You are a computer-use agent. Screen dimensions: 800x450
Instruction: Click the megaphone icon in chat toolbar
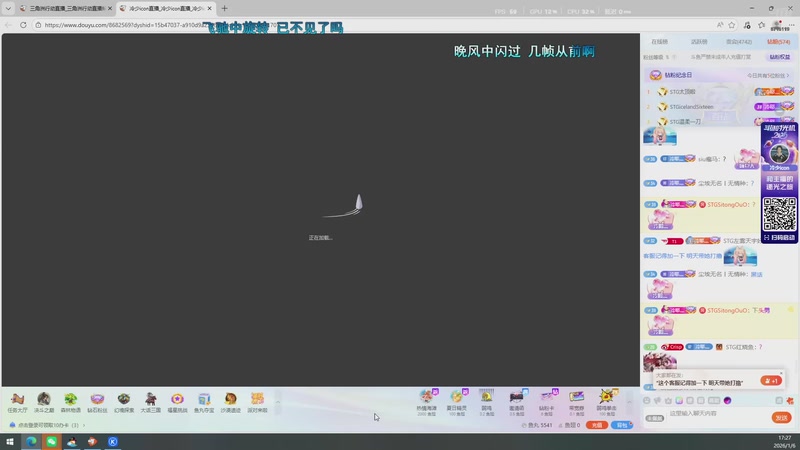pyautogui.click(x=658, y=401)
